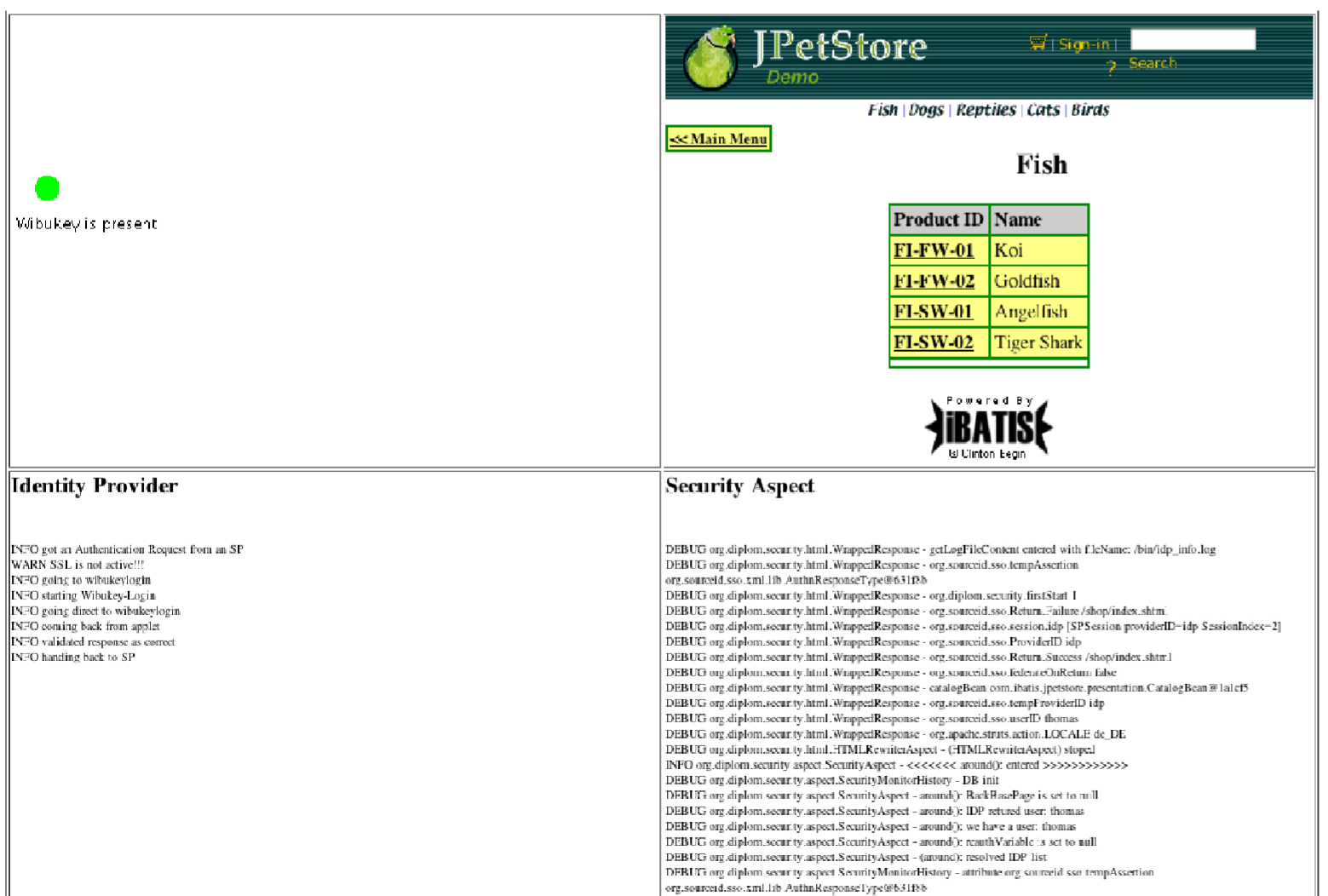1328x896 pixels.
Task: Open product FI-FW-01
Action: (934, 250)
